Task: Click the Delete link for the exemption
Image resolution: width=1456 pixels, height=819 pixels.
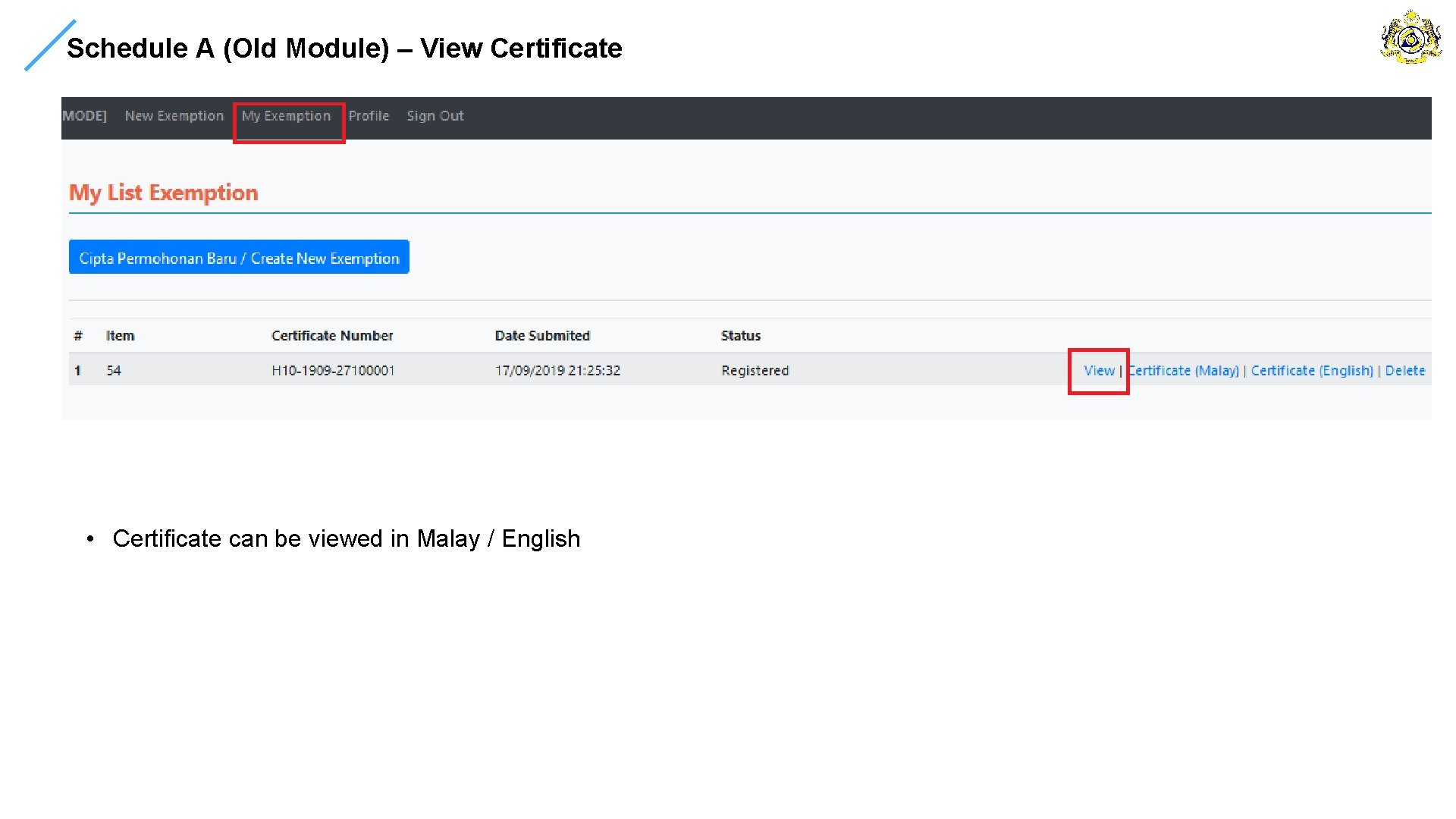Action: (1404, 371)
